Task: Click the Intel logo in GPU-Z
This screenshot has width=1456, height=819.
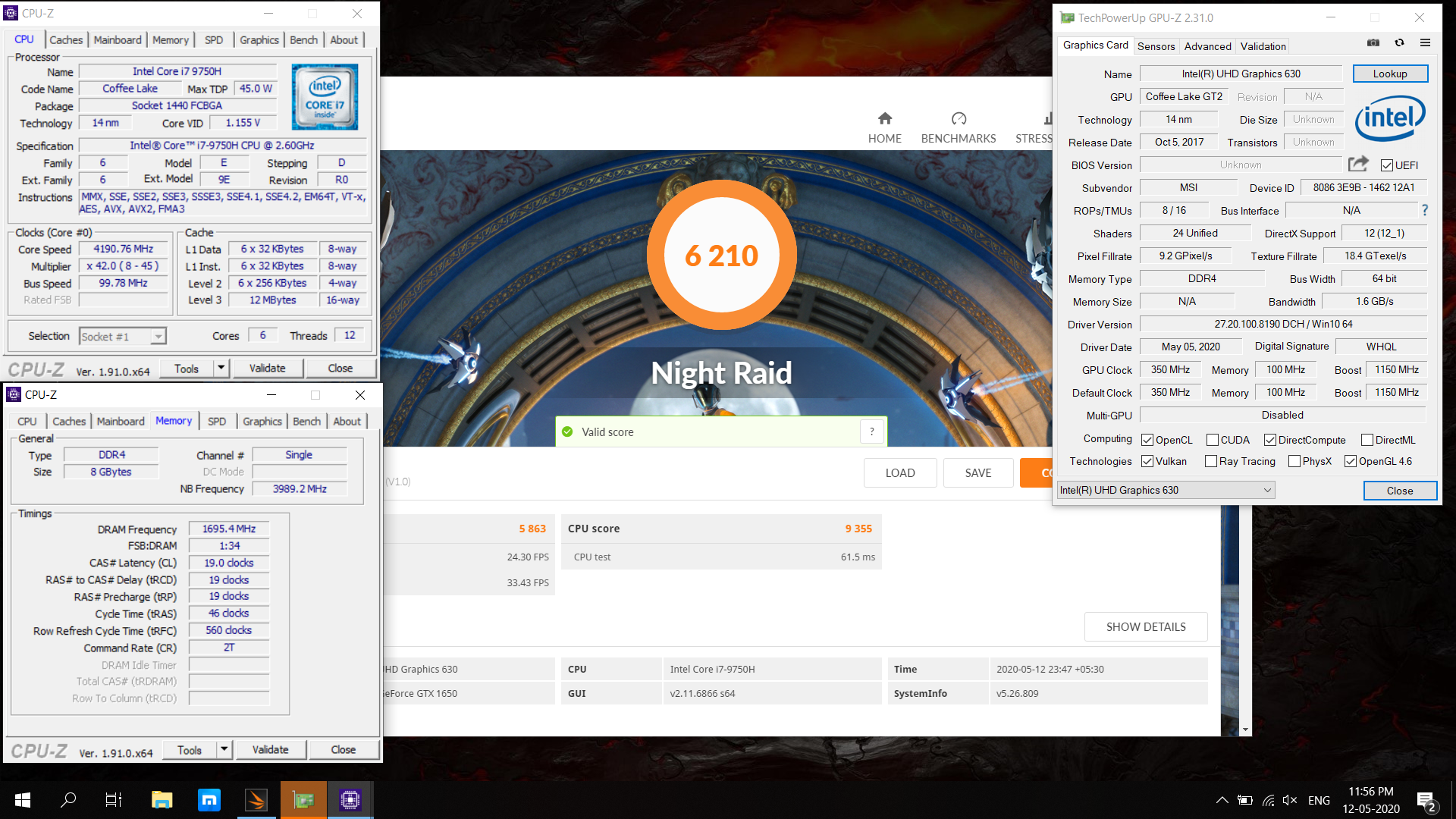Action: pos(1390,118)
